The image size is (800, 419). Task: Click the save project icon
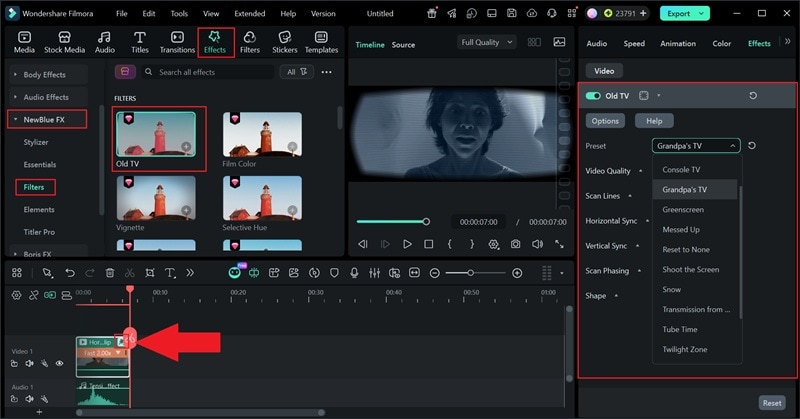511,13
